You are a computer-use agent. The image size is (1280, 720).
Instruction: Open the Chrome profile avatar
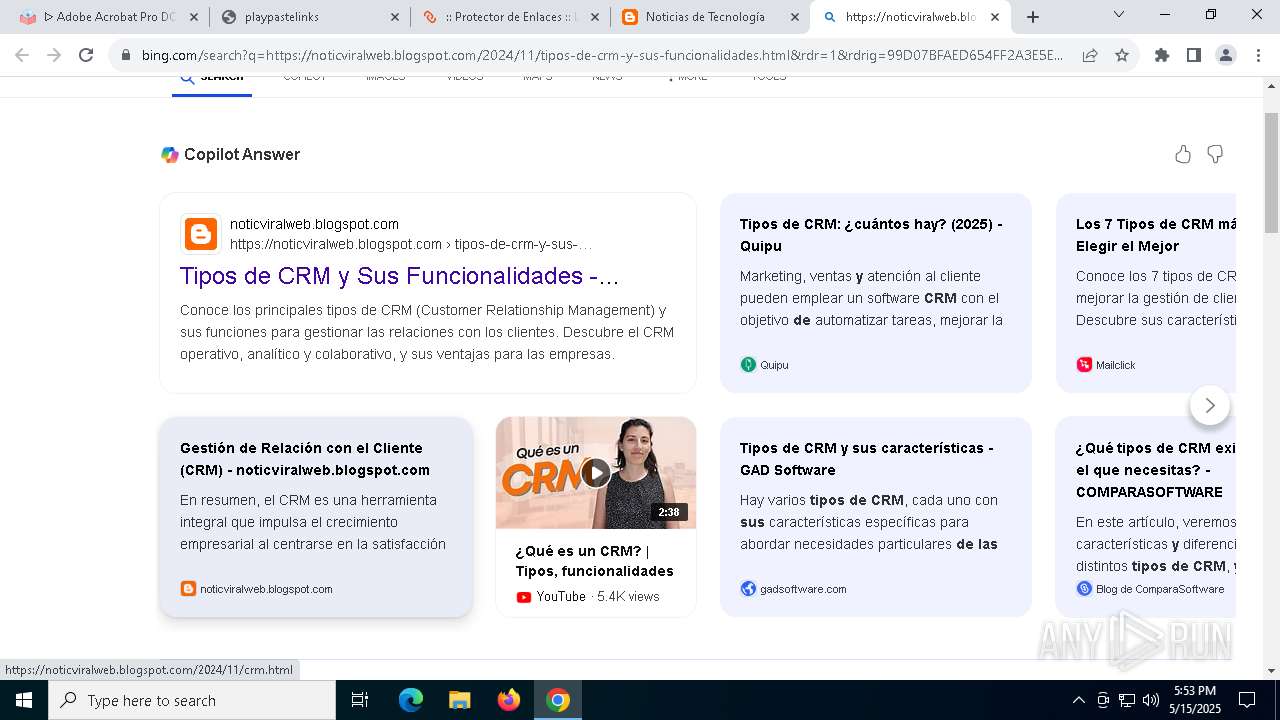(1226, 56)
